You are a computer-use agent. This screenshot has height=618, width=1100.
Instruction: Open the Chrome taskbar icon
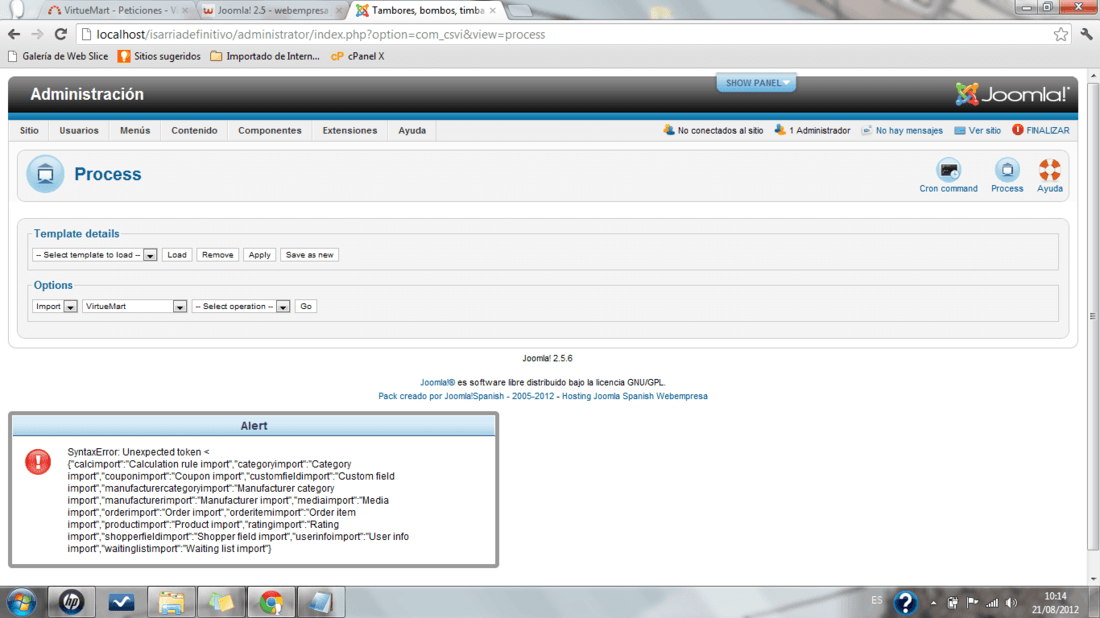click(x=271, y=602)
